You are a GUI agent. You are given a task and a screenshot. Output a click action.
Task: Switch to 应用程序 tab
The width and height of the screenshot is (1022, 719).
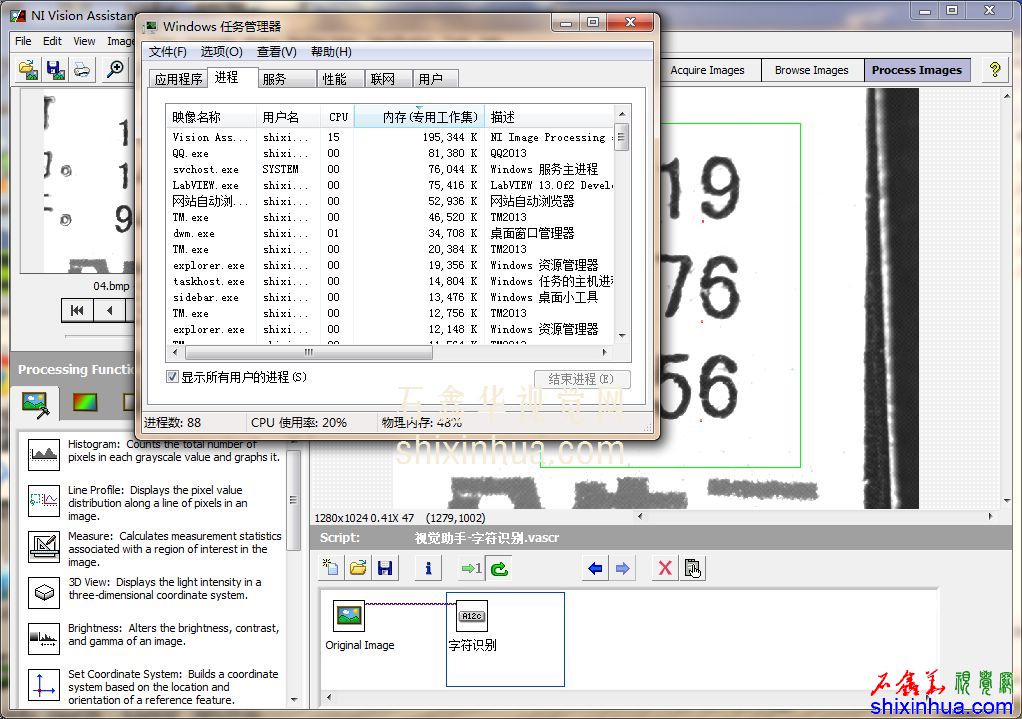tap(178, 79)
